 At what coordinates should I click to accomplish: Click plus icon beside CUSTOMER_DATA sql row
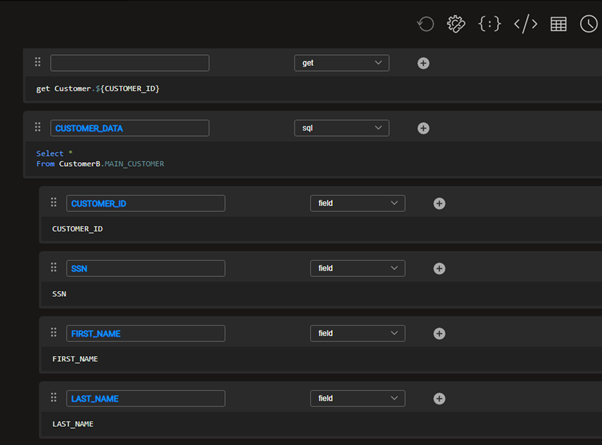[423, 128]
